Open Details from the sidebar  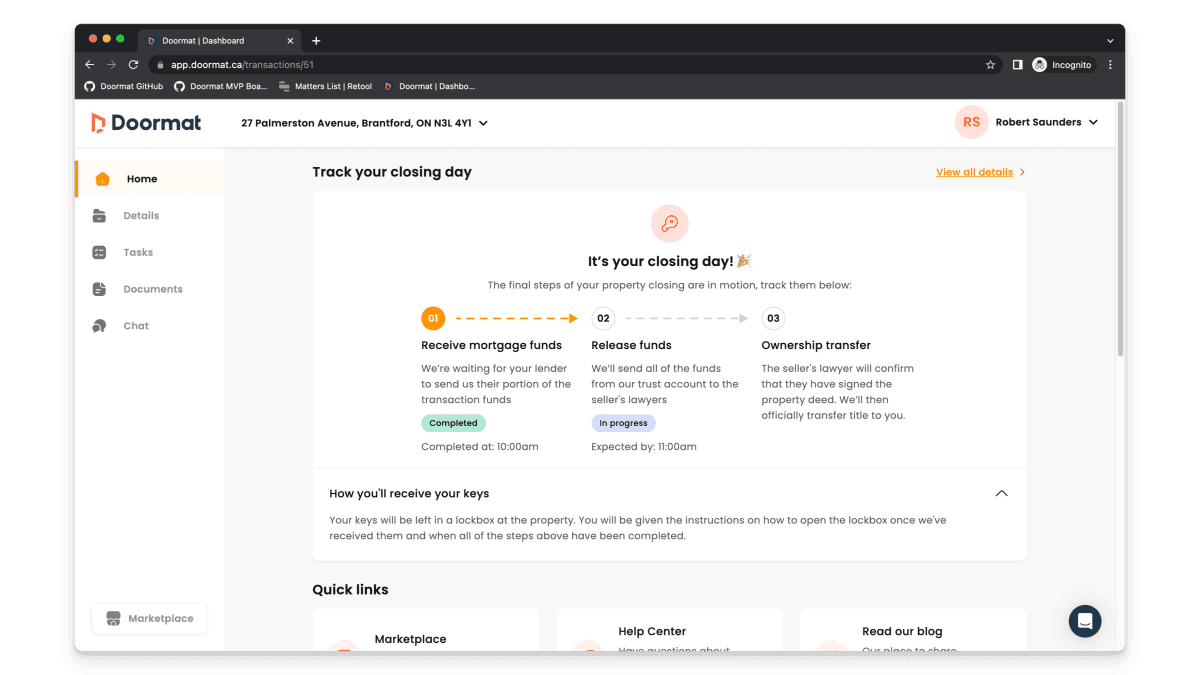(141, 216)
